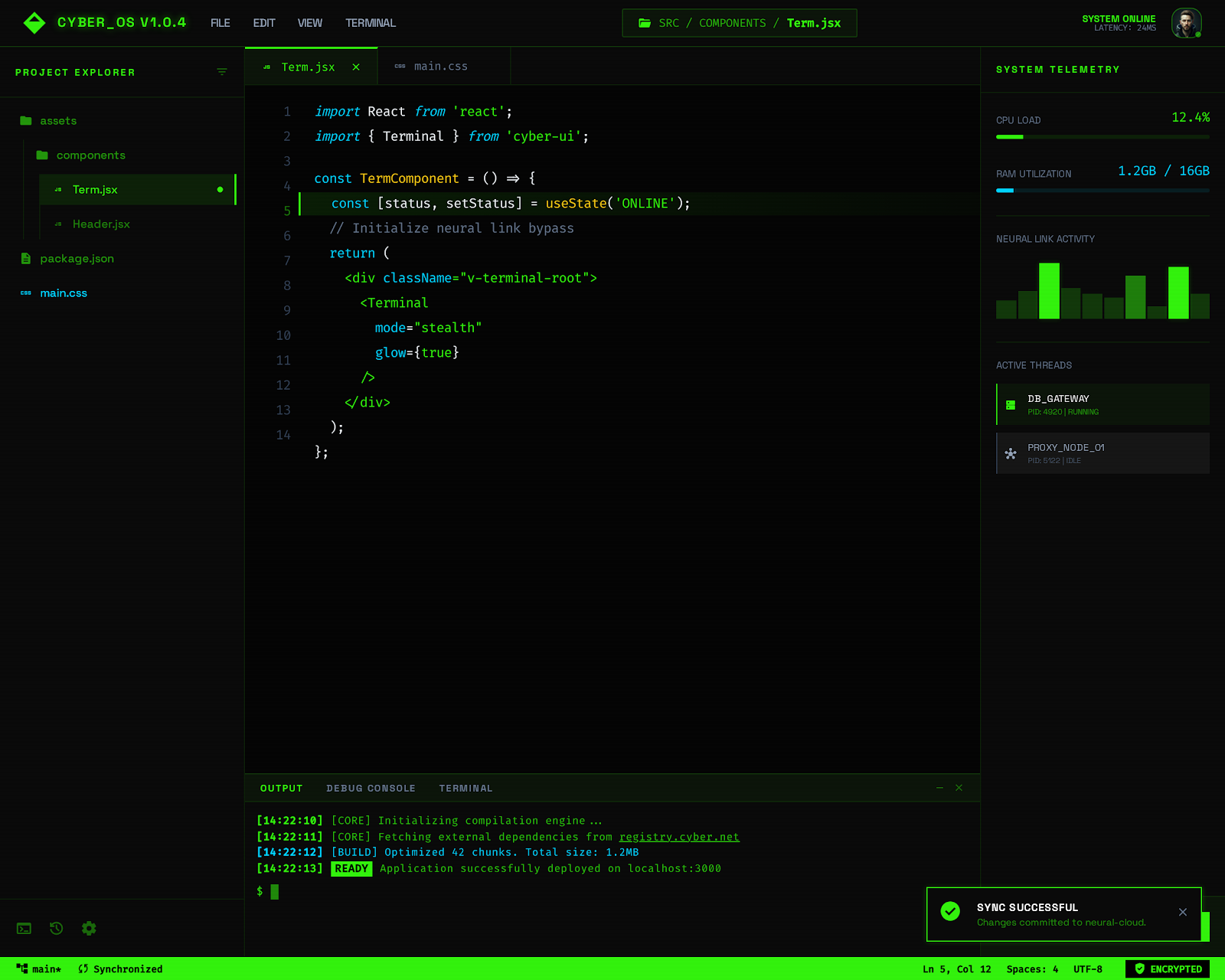
Task: Collapse the components folder
Action: coord(90,155)
